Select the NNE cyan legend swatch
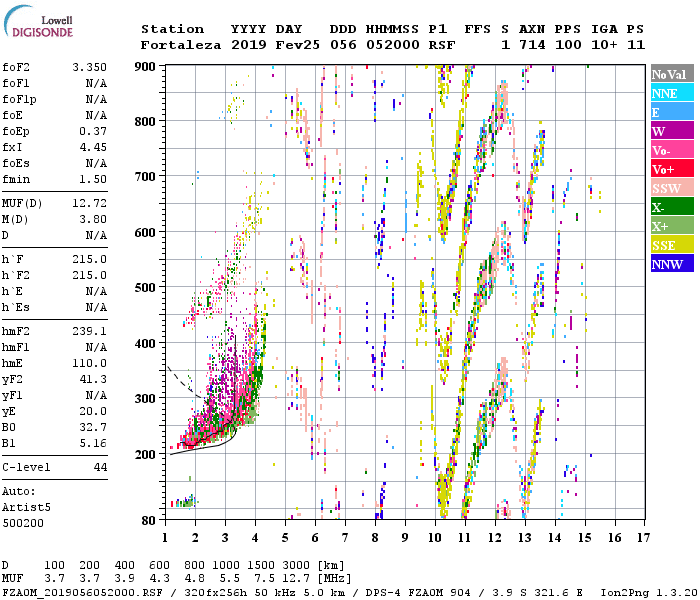The image size is (700, 600). tap(672, 93)
